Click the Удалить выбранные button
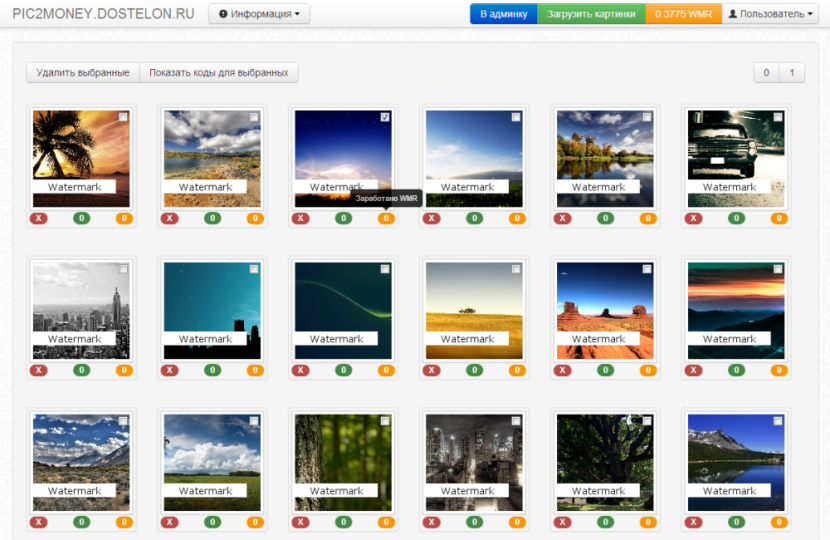 [x=83, y=73]
